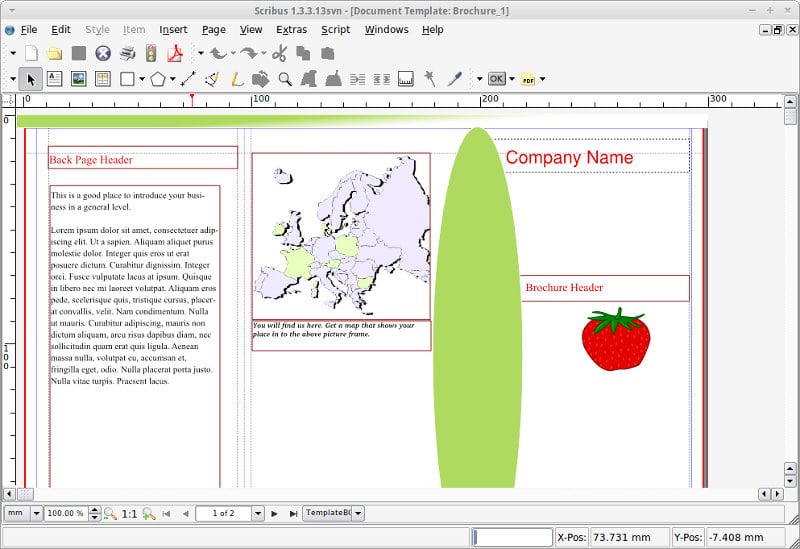Open the mm unit dropdown
This screenshot has width=800, height=549.
pos(36,513)
